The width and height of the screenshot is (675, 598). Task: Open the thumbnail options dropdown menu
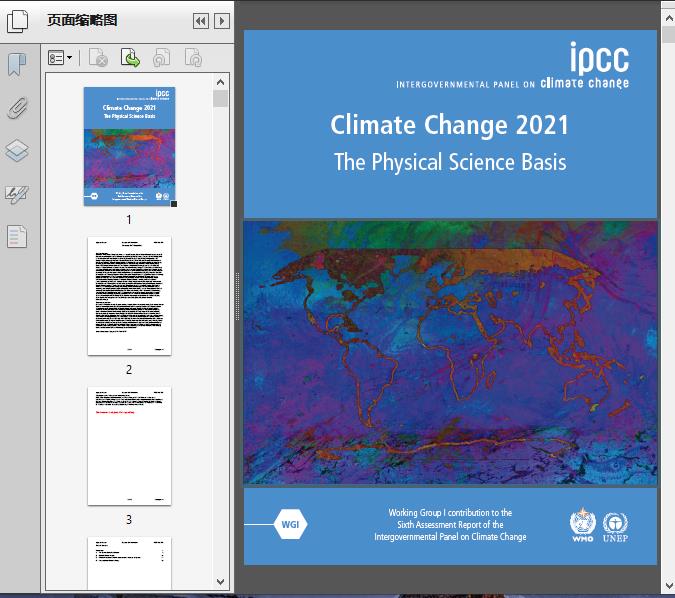(x=60, y=58)
